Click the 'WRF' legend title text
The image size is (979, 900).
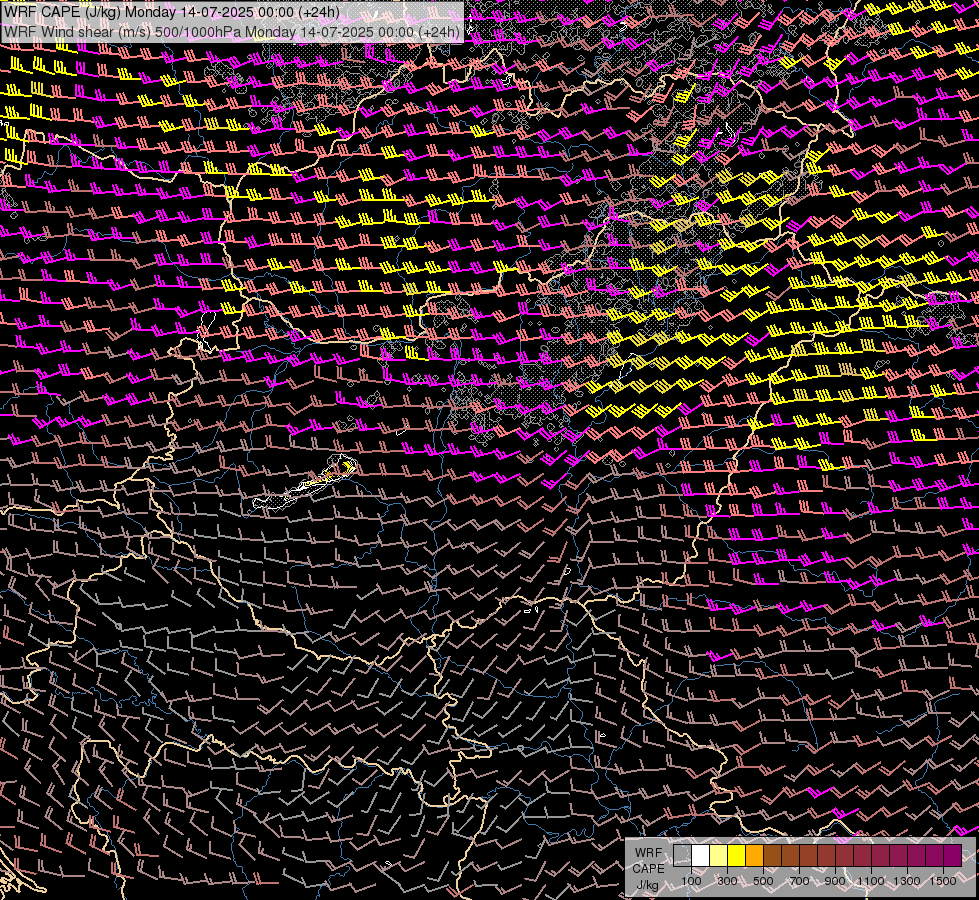pyautogui.click(x=649, y=853)
